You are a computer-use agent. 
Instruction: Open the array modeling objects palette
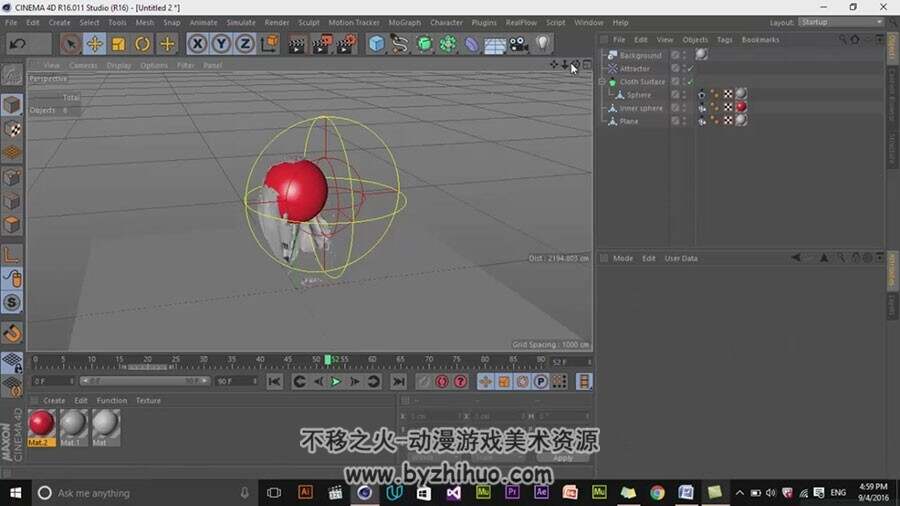point(448,44)
